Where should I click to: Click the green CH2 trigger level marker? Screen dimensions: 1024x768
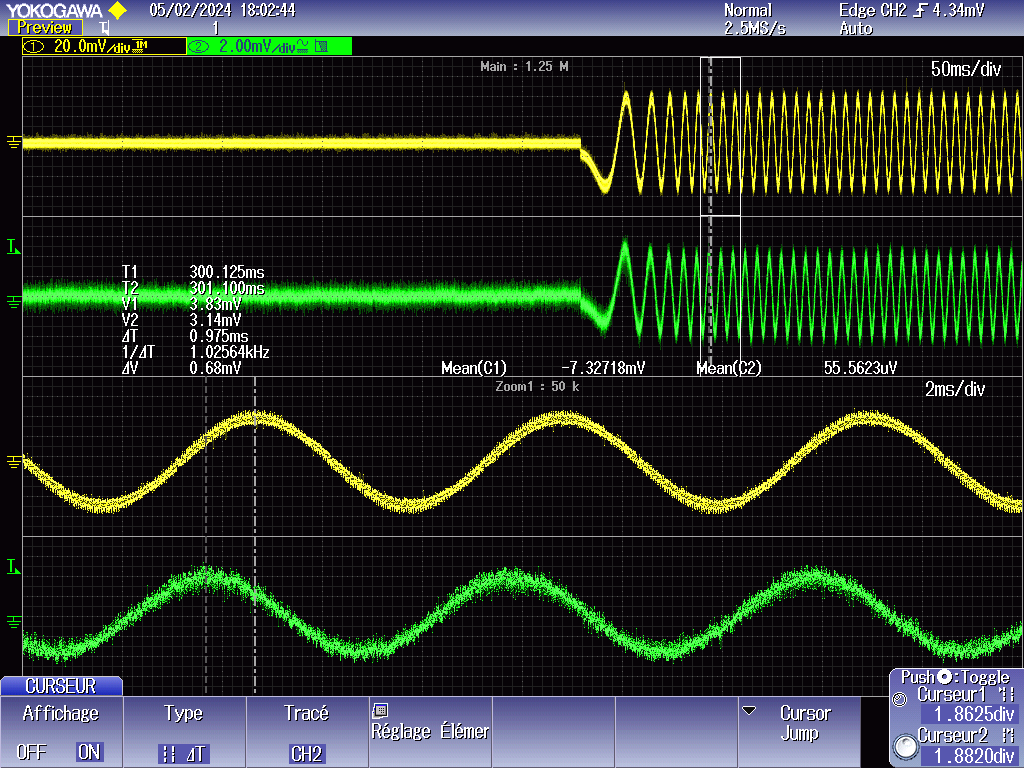[13, 246]
